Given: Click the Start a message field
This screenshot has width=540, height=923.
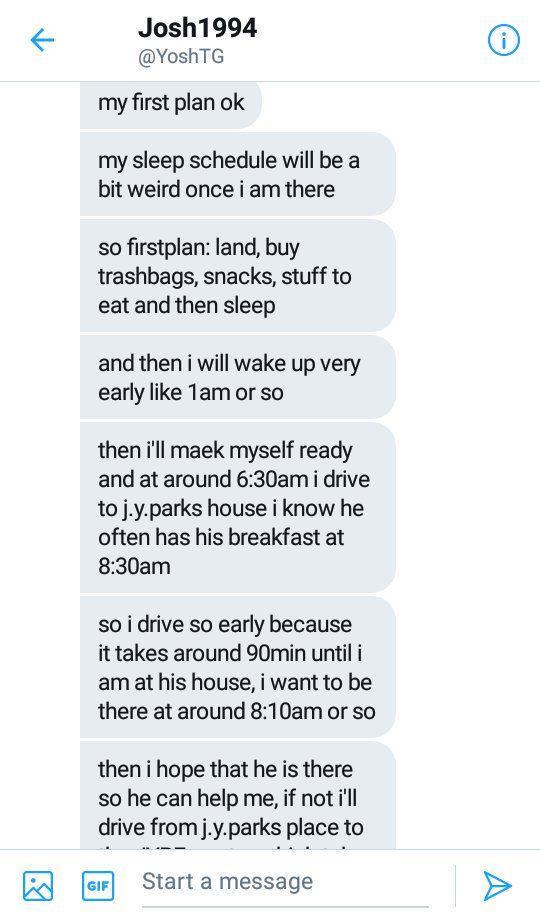Looking at the screenshot, I should tap(286, 882).
